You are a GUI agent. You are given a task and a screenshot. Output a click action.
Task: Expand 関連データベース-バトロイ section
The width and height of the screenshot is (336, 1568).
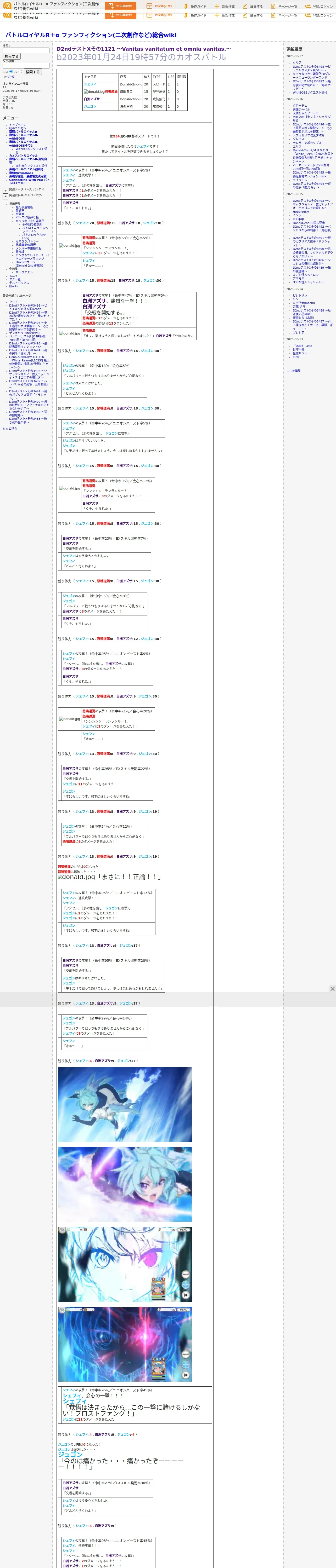[x=5, y=190]
